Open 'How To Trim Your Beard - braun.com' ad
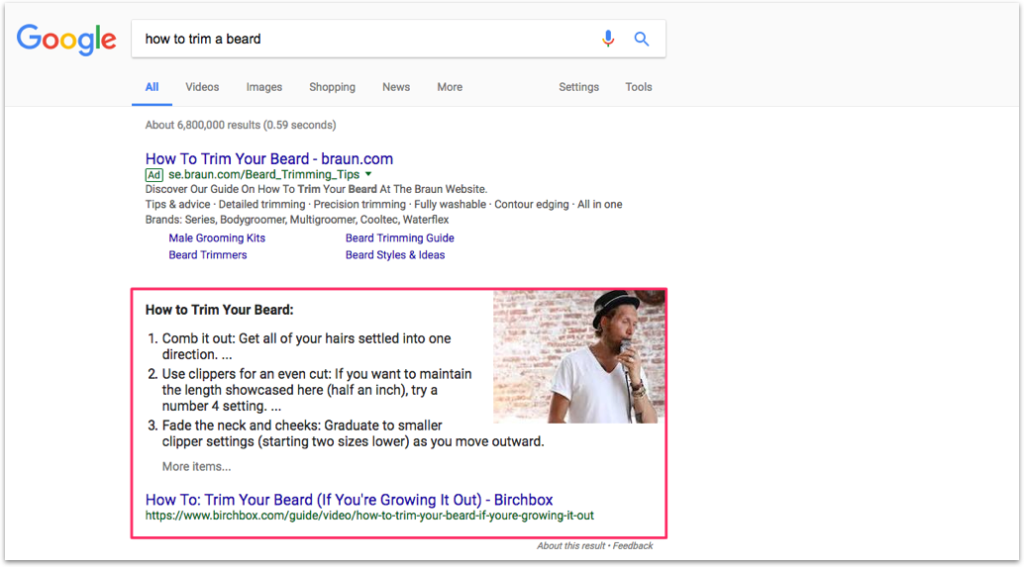 (269, 159)
